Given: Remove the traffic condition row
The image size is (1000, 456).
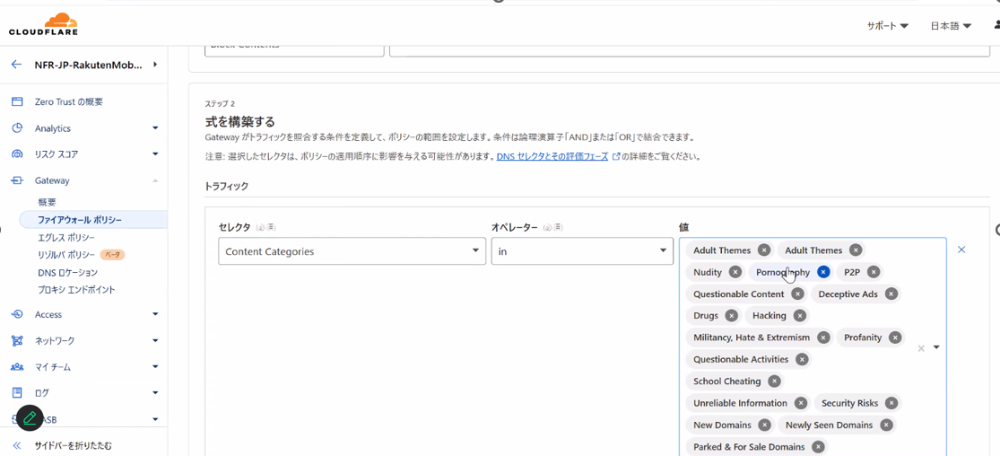Looking at the screenshot, I should 962,250.
